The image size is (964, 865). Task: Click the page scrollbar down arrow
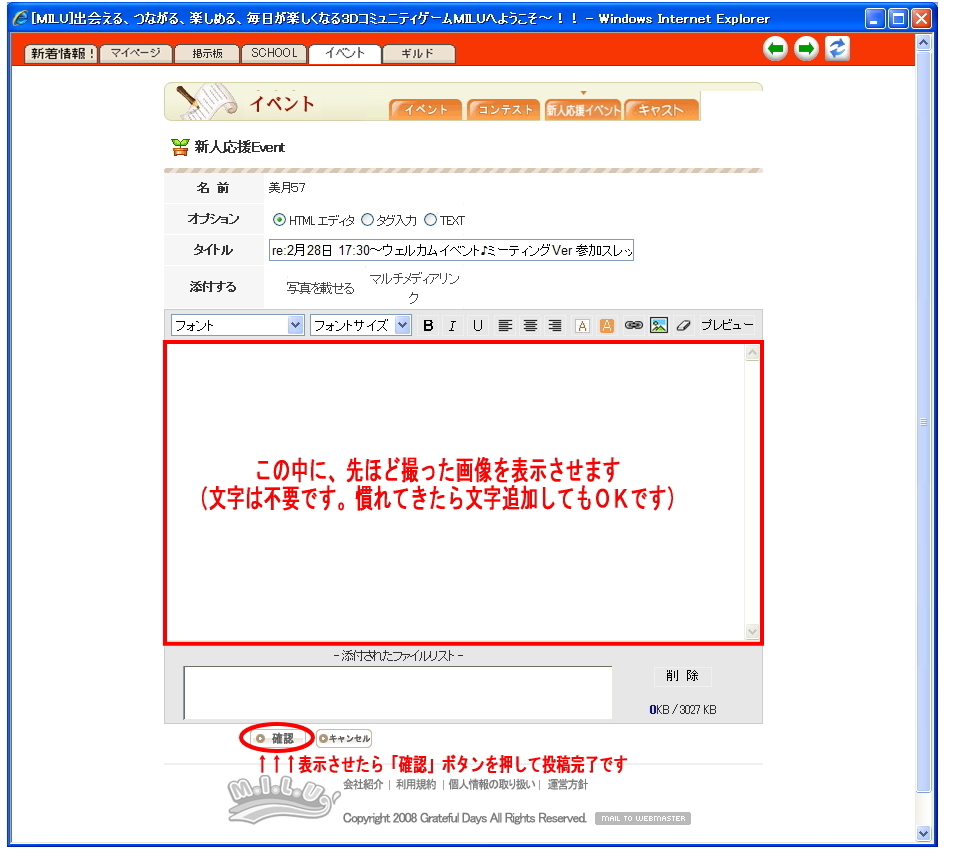(923, 834)
